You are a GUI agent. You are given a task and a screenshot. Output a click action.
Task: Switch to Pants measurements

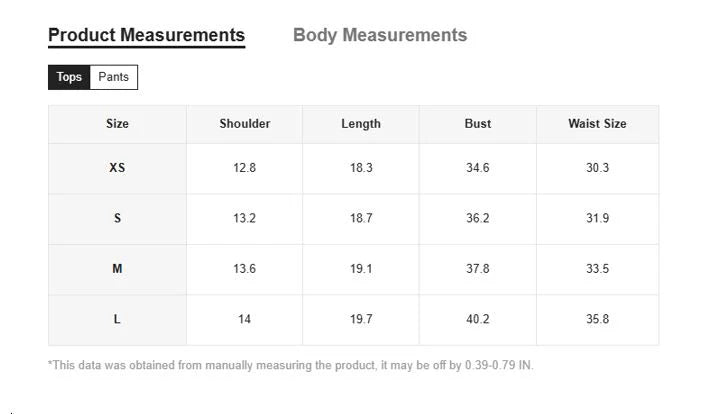click(113, 77)
